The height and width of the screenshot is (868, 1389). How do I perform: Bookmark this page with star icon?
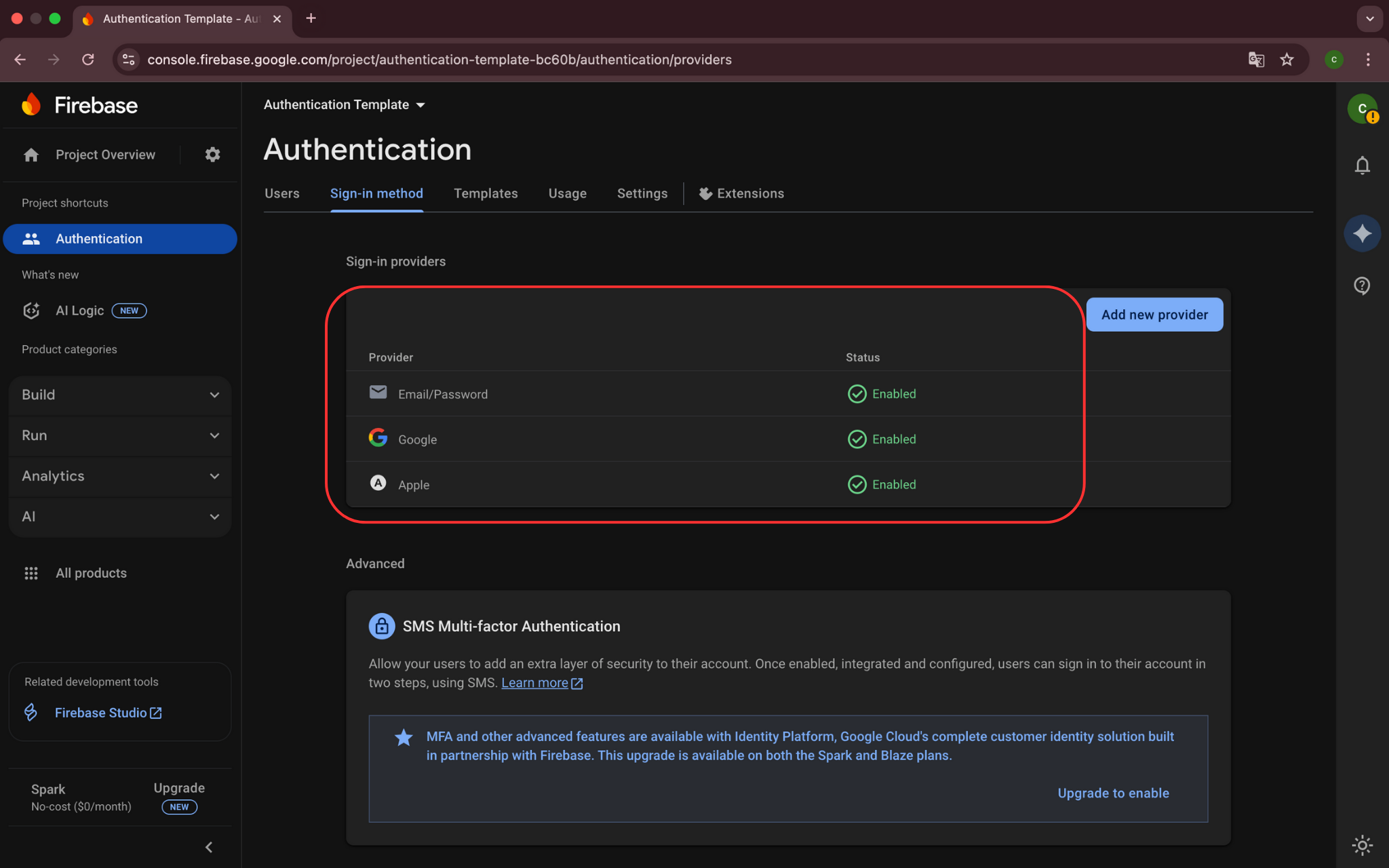[1287, 60]
